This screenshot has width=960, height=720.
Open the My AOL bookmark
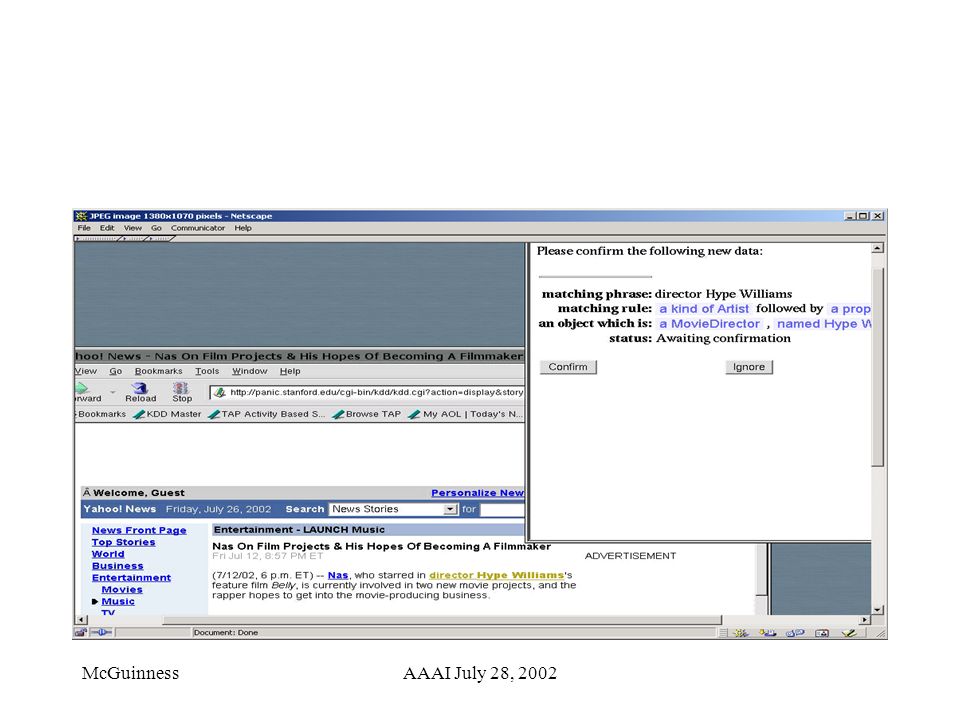tap(465, 414)
